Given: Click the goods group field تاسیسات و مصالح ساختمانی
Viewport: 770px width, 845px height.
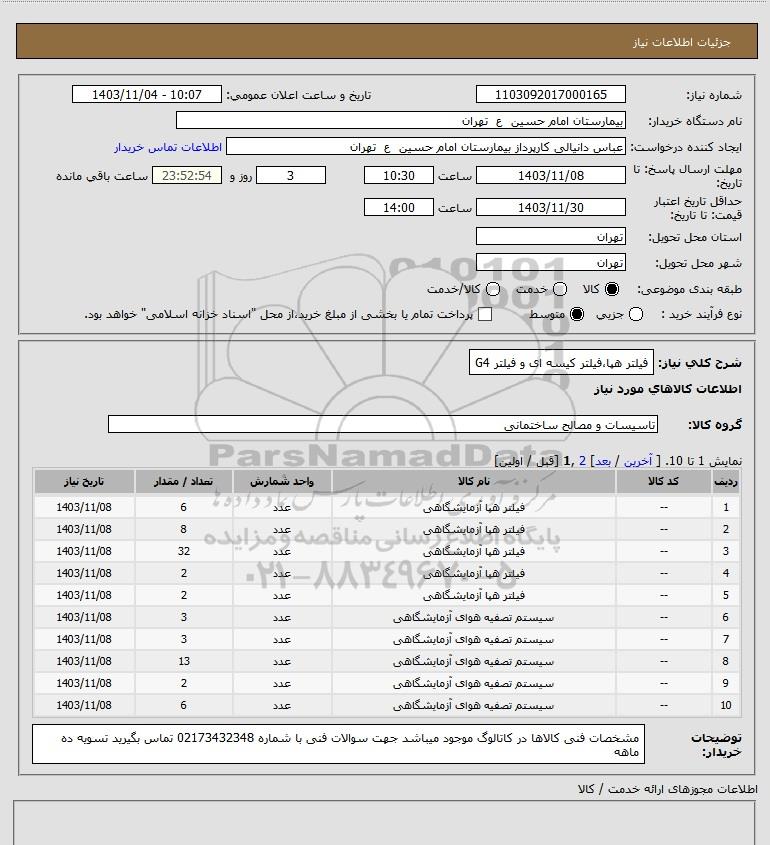Looking at the screenshot, I should [x=383, y=424].
